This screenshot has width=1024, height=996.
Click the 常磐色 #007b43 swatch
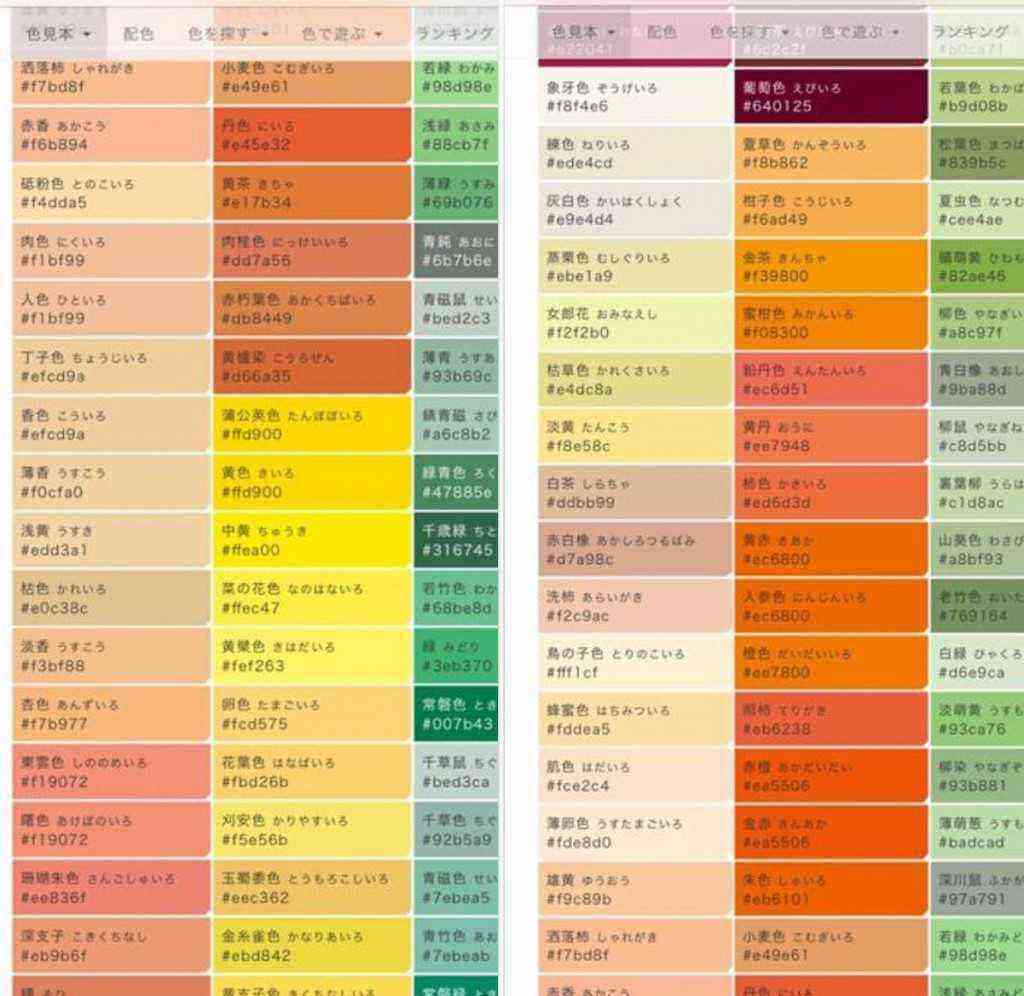(456, 714)
